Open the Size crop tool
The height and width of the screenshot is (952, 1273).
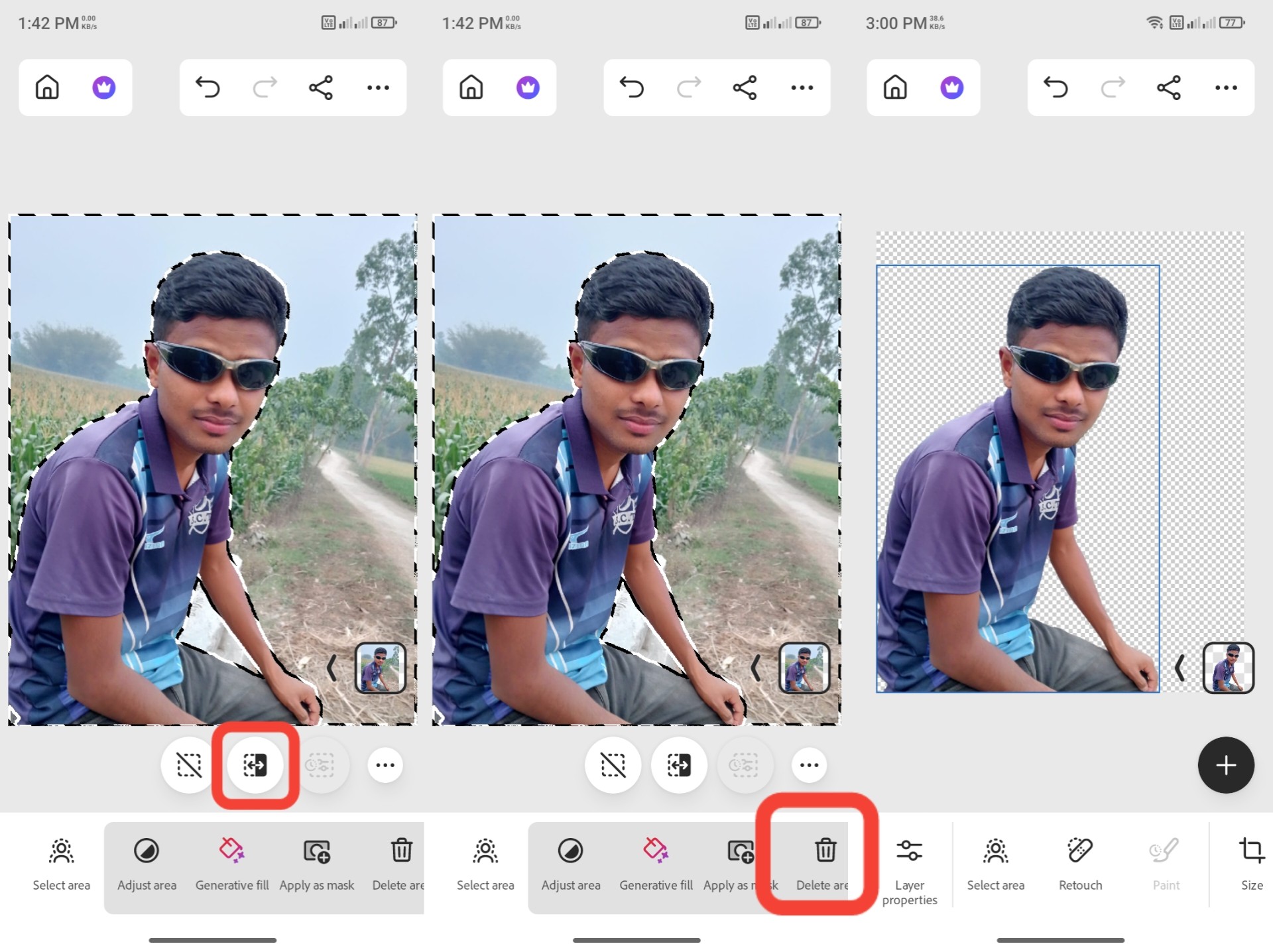(x=1251, y=851)
